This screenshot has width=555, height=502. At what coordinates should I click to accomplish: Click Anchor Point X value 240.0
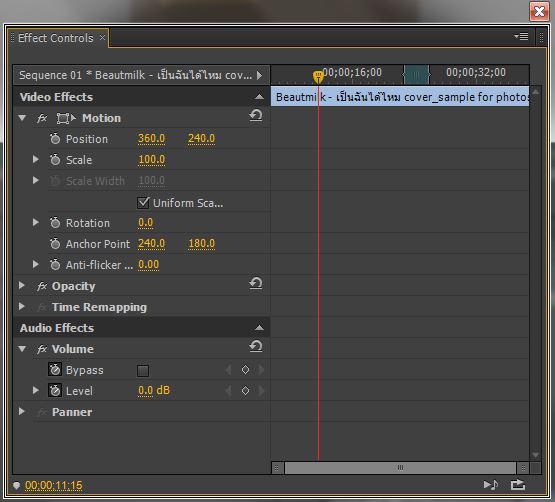[x=151, y=243]
